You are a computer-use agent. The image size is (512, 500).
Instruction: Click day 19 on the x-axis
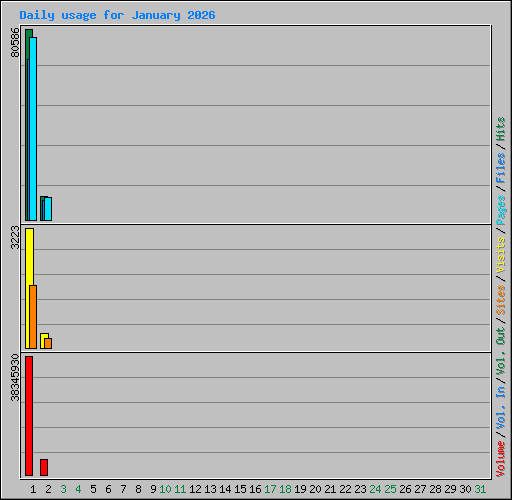tap(300, 489)
